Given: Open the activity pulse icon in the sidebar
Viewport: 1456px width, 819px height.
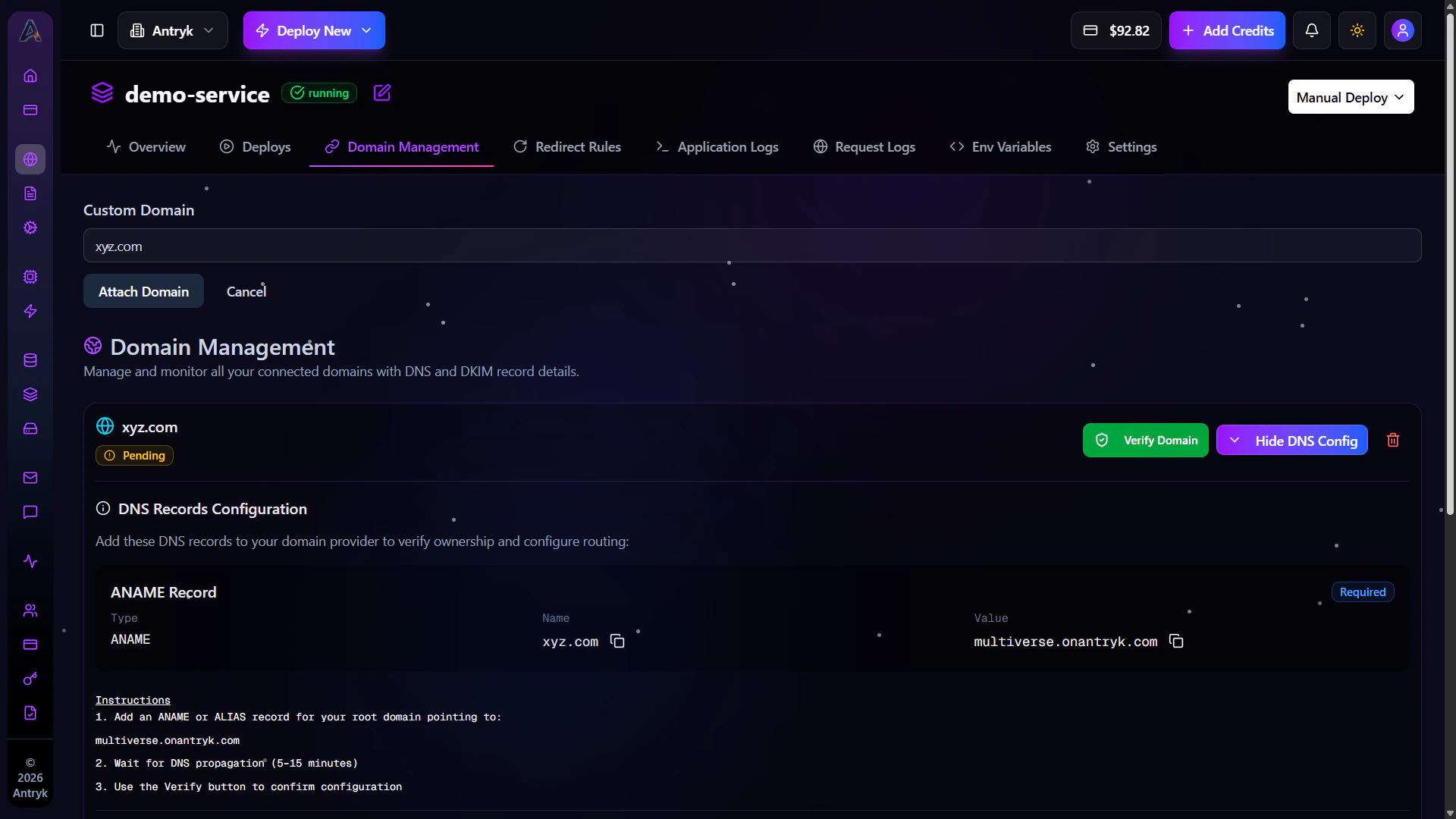Looking at the screenshot, I should point(30,561).
